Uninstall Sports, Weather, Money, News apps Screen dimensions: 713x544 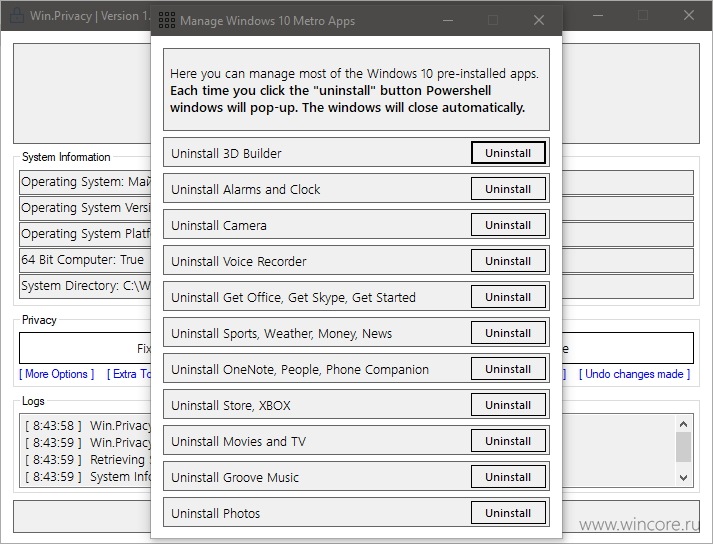[508, 332]
